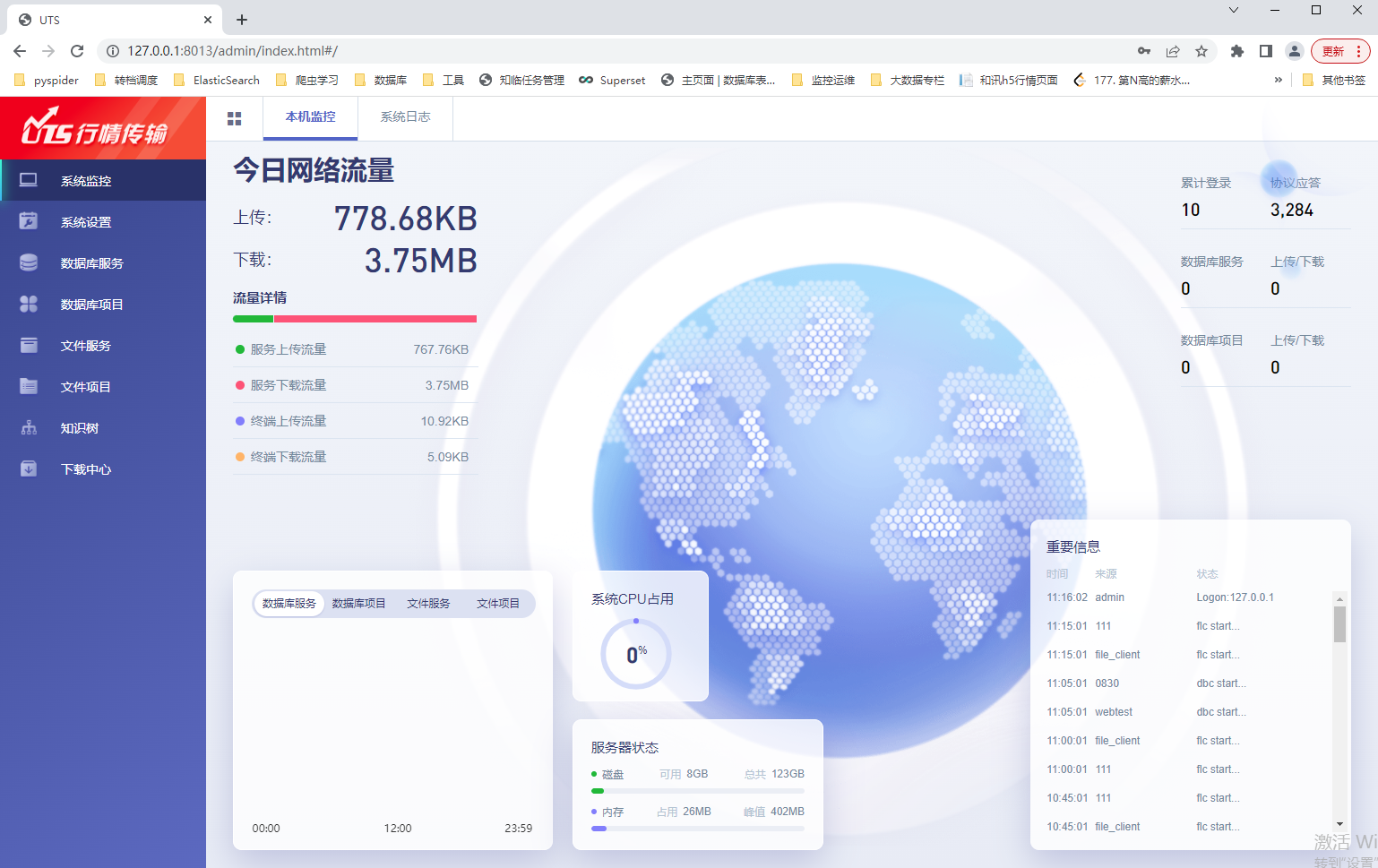Open the Superset bookmark
The width and height of the screenshot is (1378, 868).
tap(612, 80)
